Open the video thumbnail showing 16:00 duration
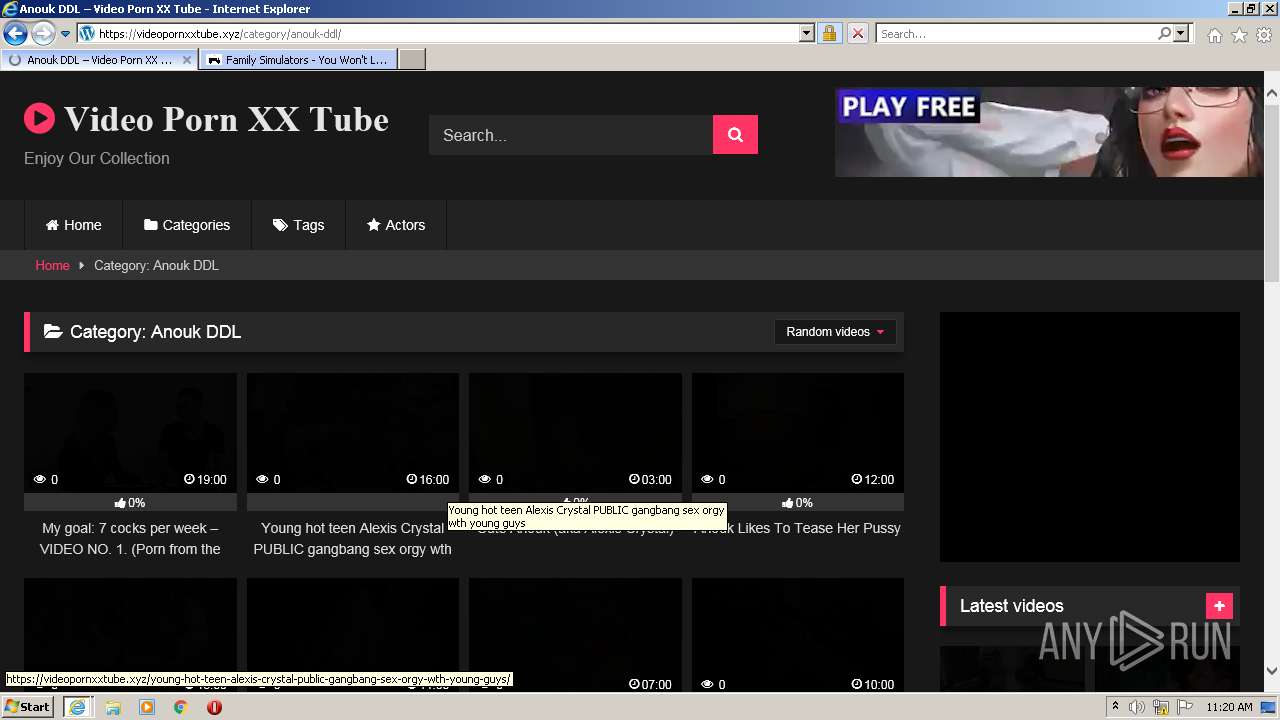Viewport: 1280px width, 720px height. tap(353, 432)
